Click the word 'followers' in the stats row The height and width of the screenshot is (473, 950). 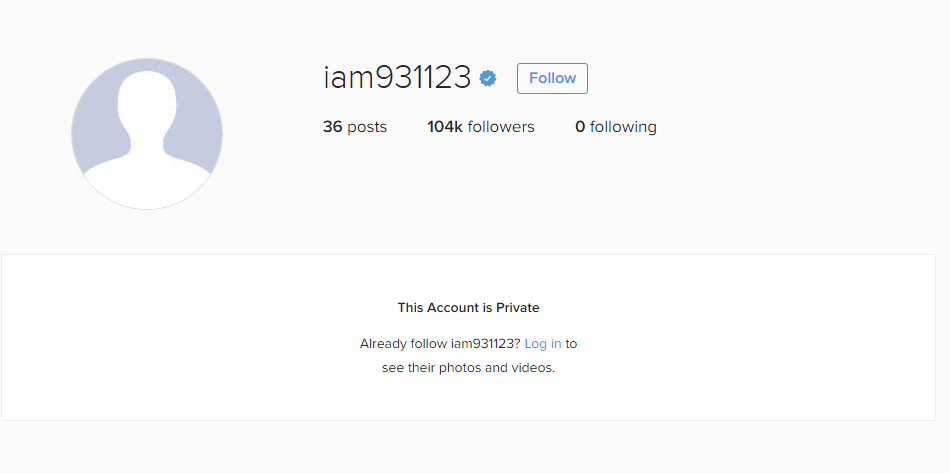click(501, 127)
